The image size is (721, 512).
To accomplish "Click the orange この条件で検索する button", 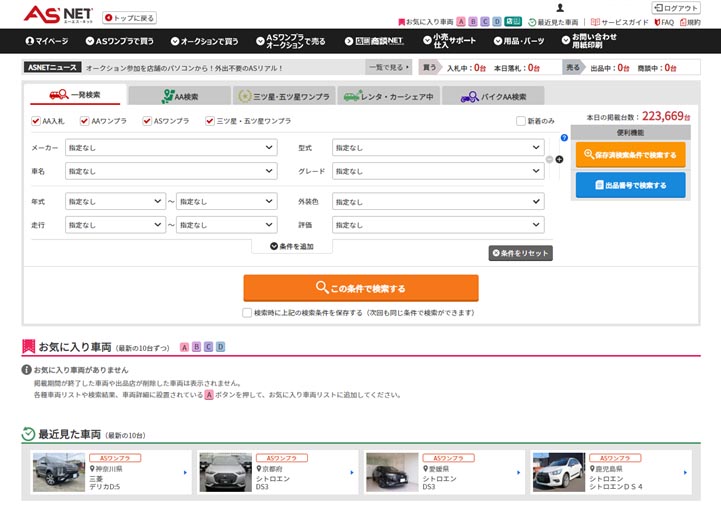I will [x=361, y=288].
